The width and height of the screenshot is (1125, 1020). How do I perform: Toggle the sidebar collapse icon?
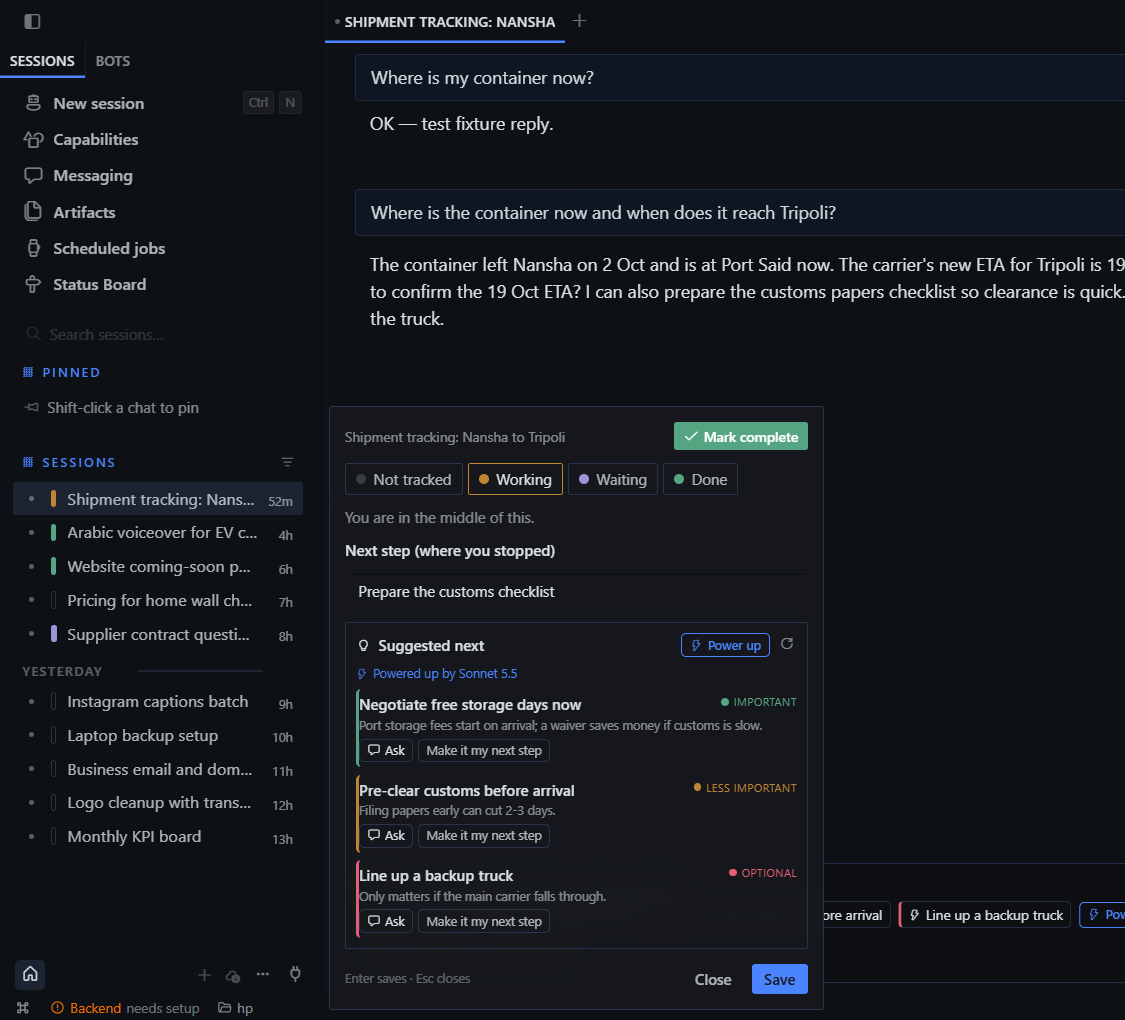[x=32, y=22]
